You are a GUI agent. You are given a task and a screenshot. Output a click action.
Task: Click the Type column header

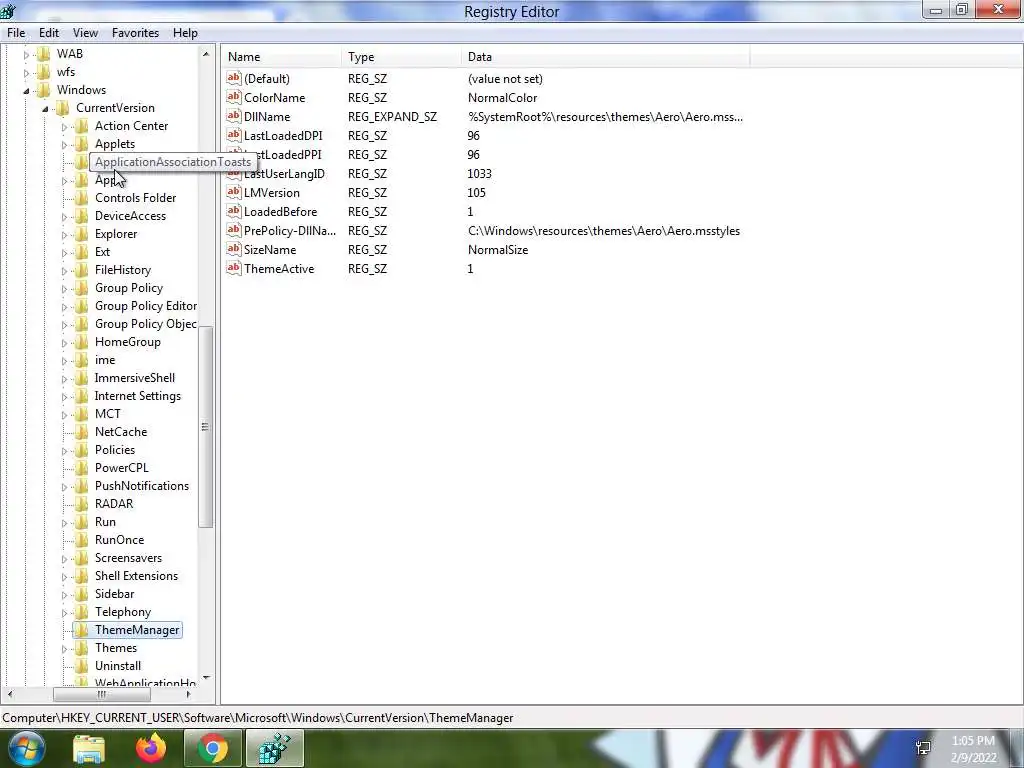(x=401, y=57)
